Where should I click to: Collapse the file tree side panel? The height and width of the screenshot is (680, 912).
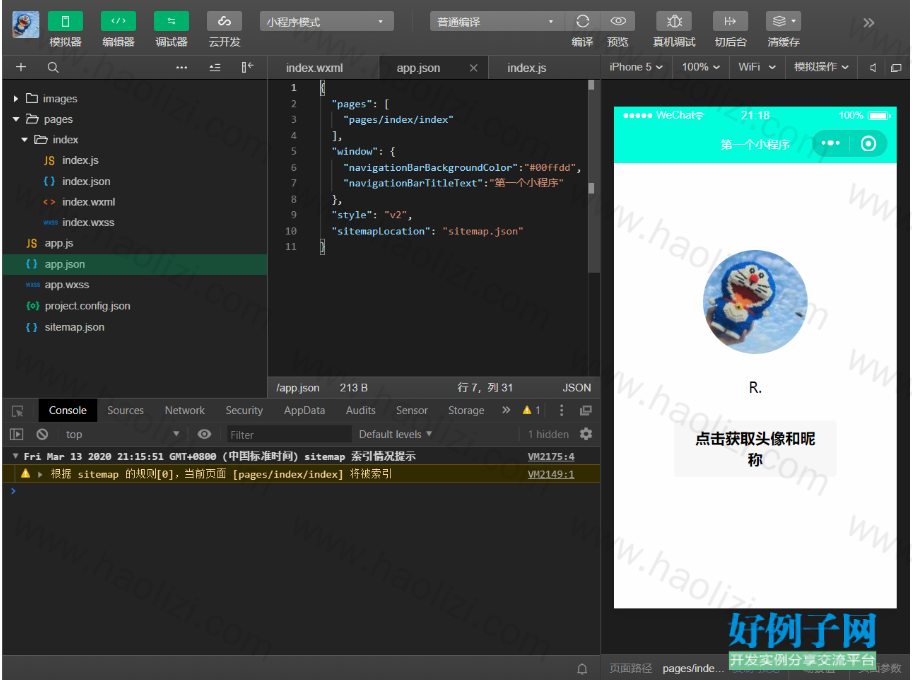(247, 67)
